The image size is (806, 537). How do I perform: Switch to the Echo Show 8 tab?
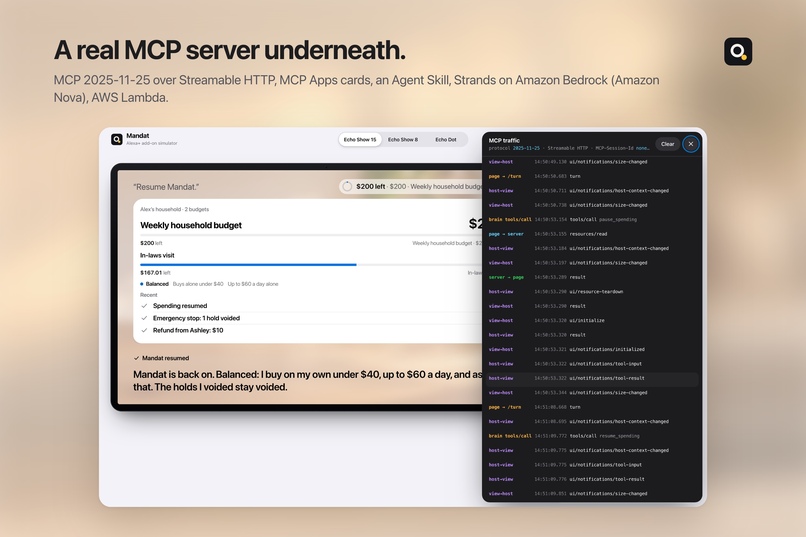[402, 140]
